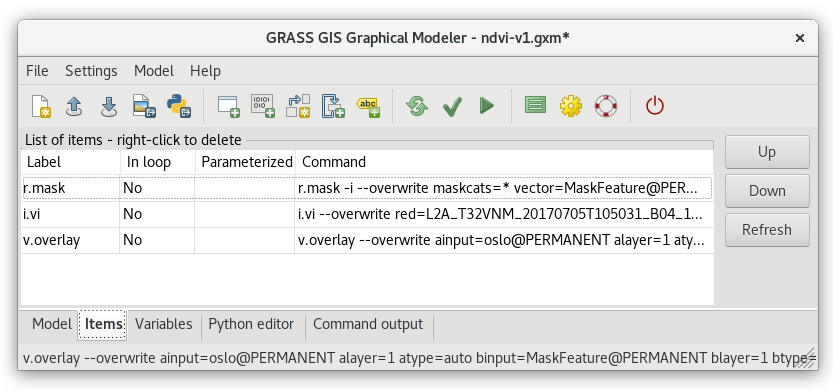The image size is (833, 389).
Task: Click the i.vi command text
Action: pyautogui.click(x=499, y=214)
